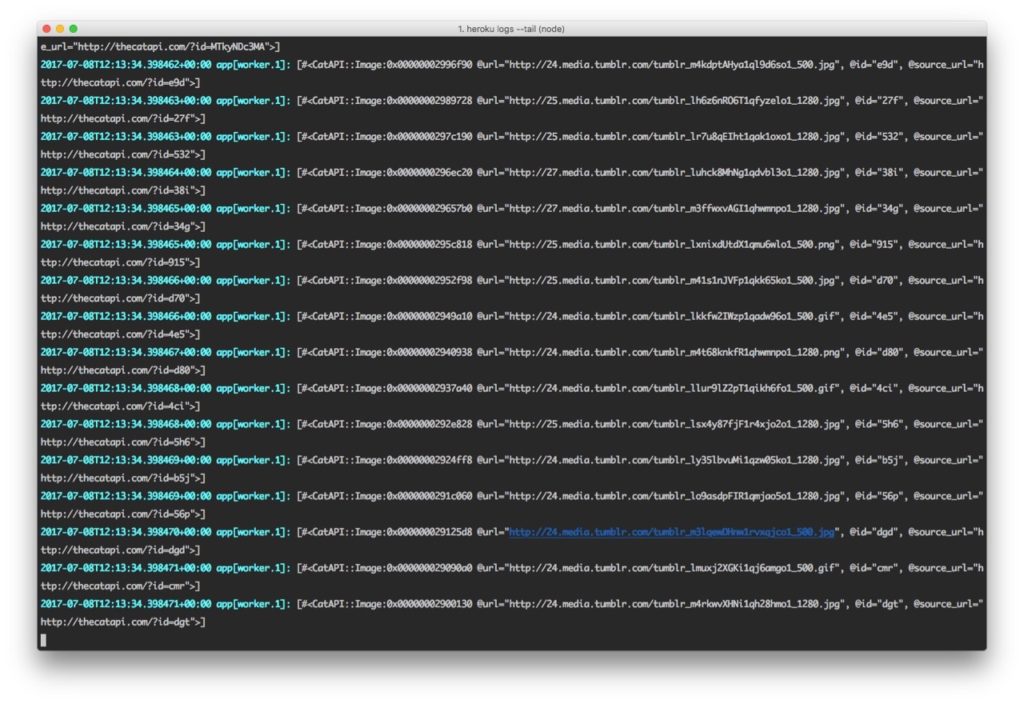Click the source URL text 'thecatapi.com/?id=d80'
Screen dimensions: 1024x704
coord(133,370)
